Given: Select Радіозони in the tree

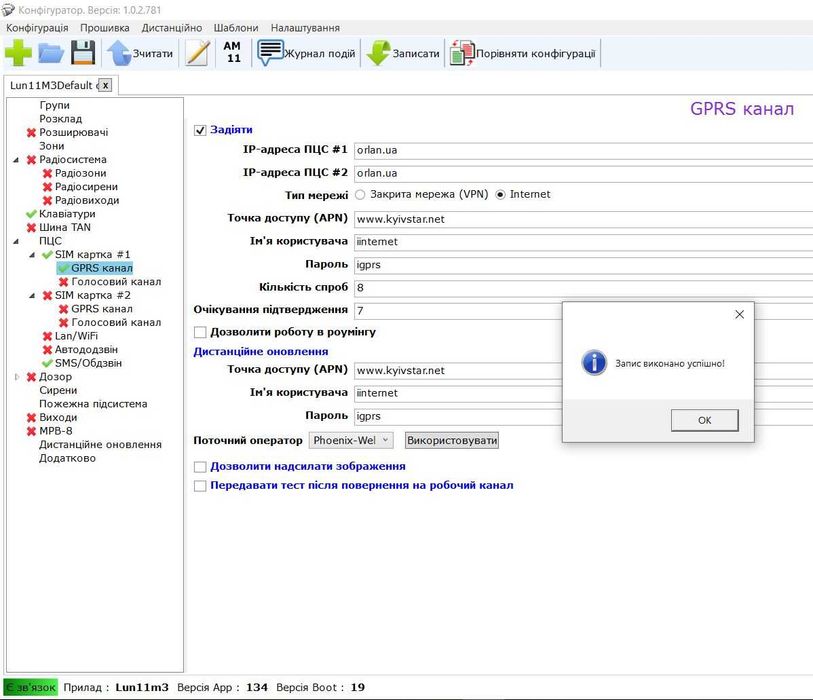Looking at the screenshot, I should tap(80, 173).
